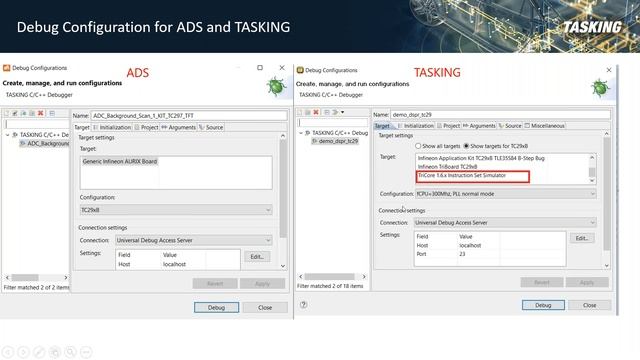640x360 pixels.
Task: Click Close button in ADS dialog
Action: [265, 307]
